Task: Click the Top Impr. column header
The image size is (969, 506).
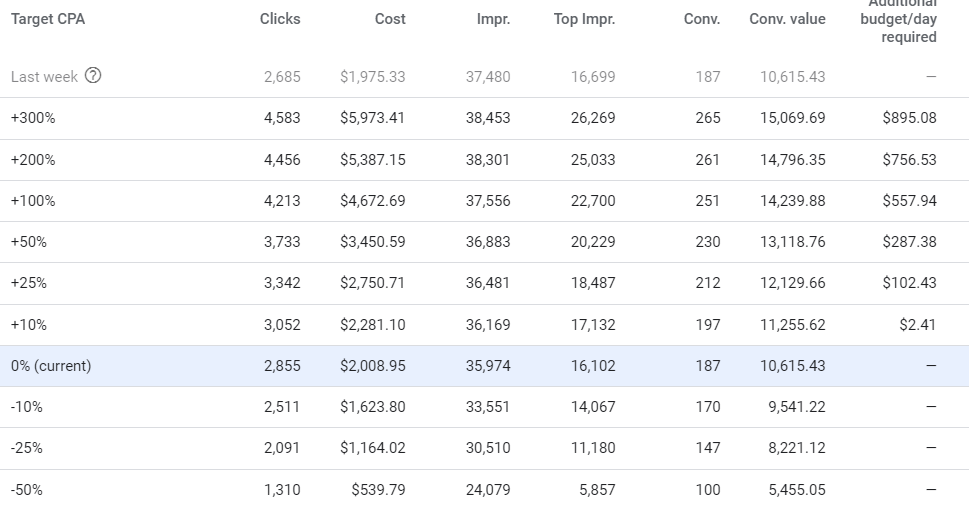Action: coord(584,19)
